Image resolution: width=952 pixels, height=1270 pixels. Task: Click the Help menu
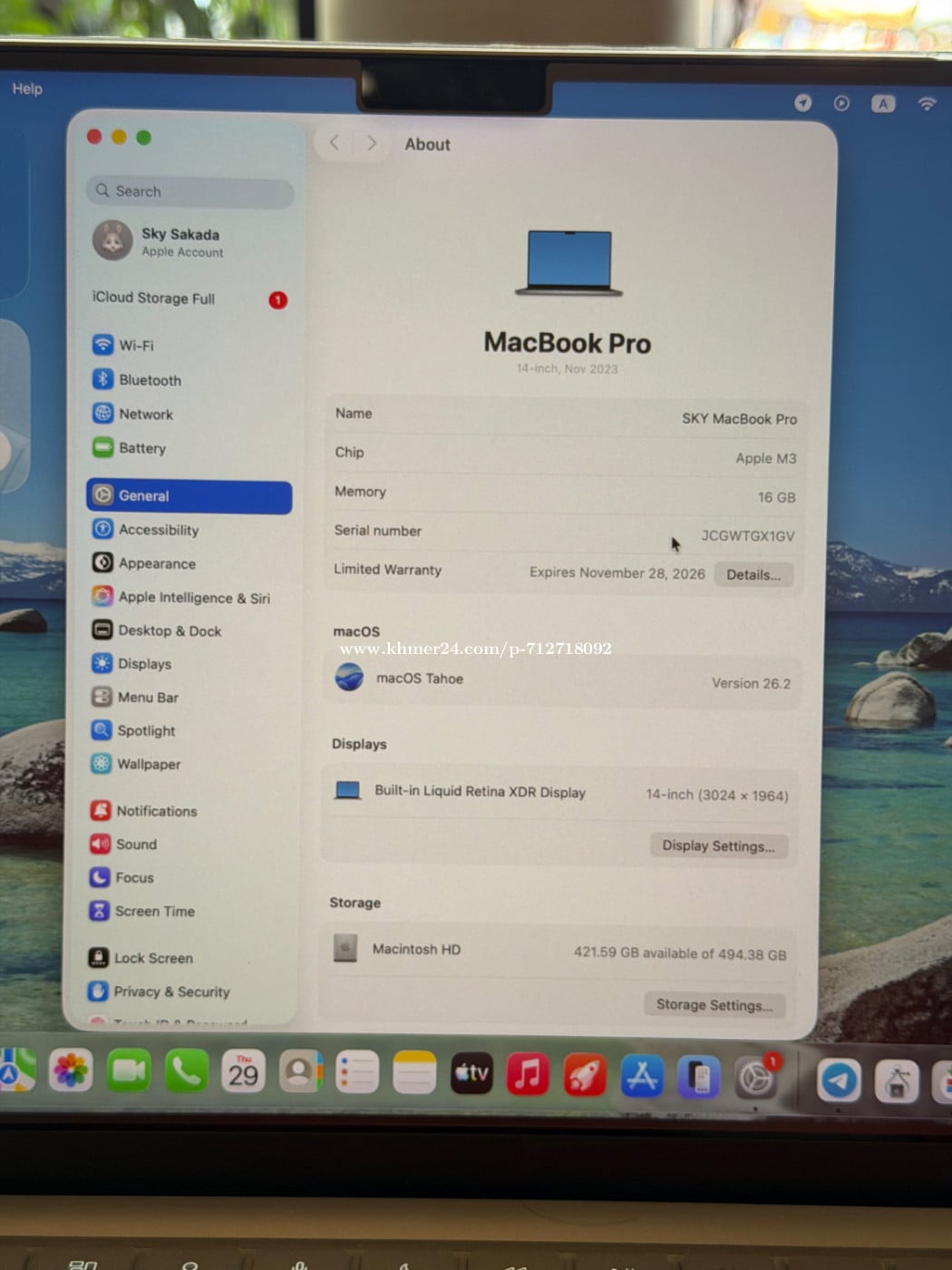pos(27,89)
